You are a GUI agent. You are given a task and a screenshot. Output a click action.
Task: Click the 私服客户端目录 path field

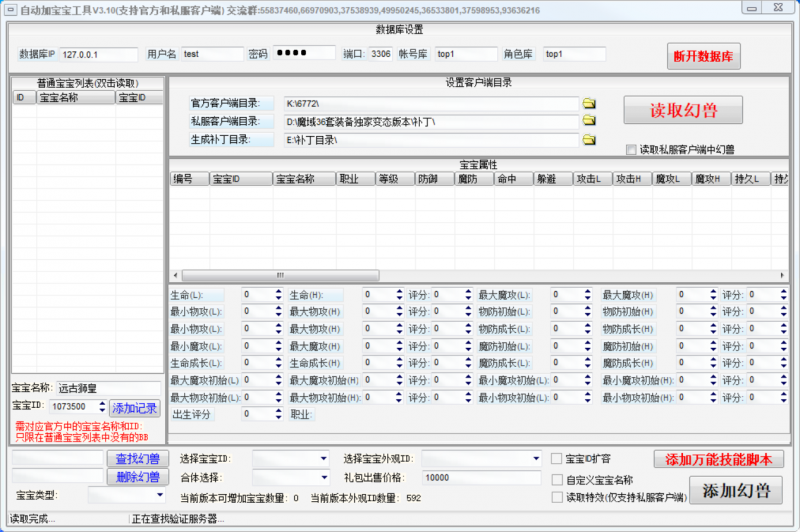pyautogui.click(x=431, y=122)
